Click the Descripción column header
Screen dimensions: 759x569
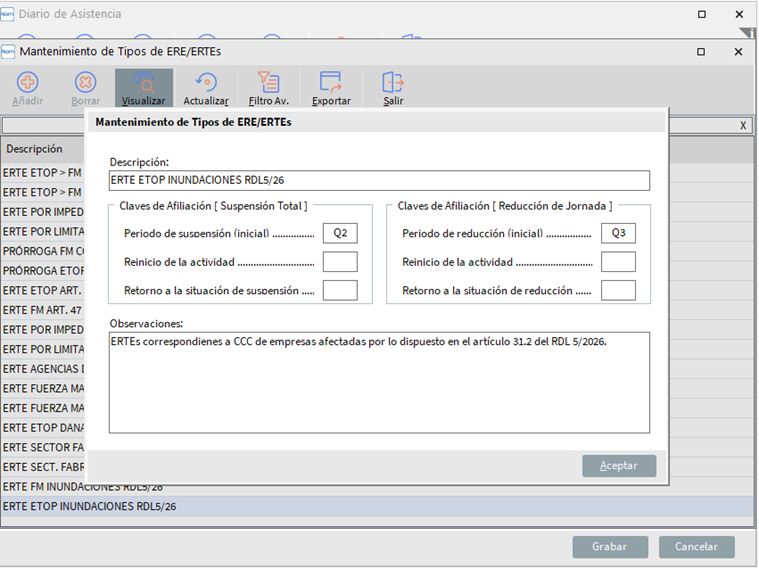pyautogui.click(x=35, y=149)
